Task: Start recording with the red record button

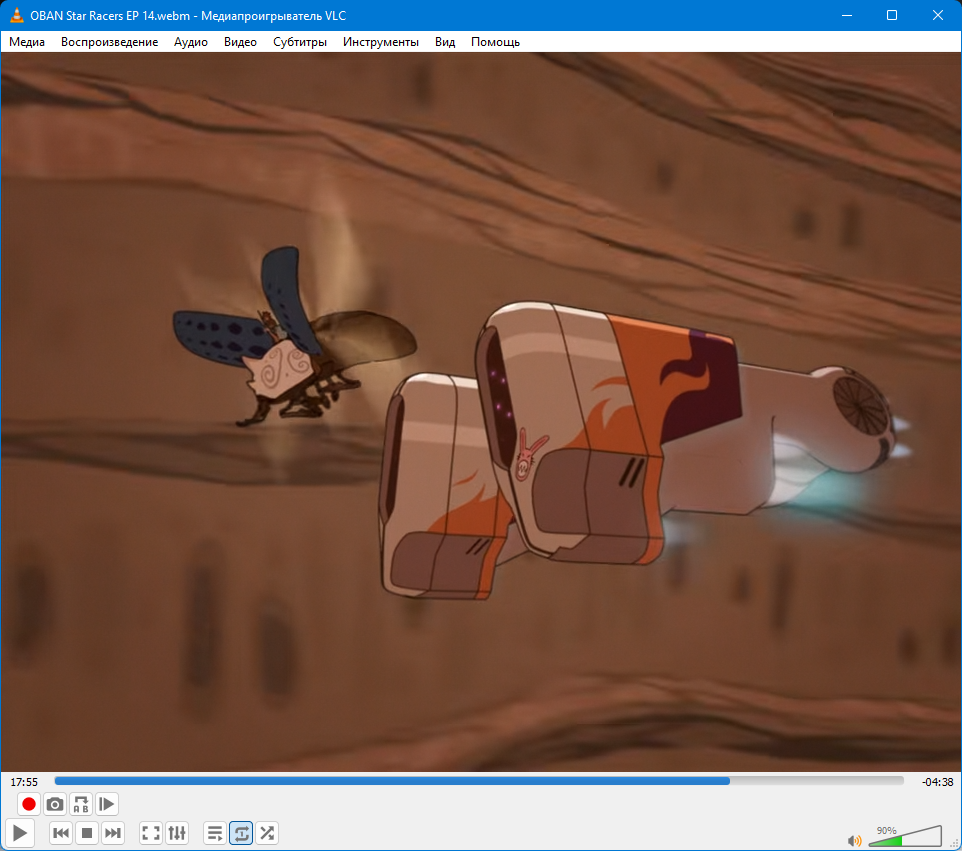Action: [28, 804]
